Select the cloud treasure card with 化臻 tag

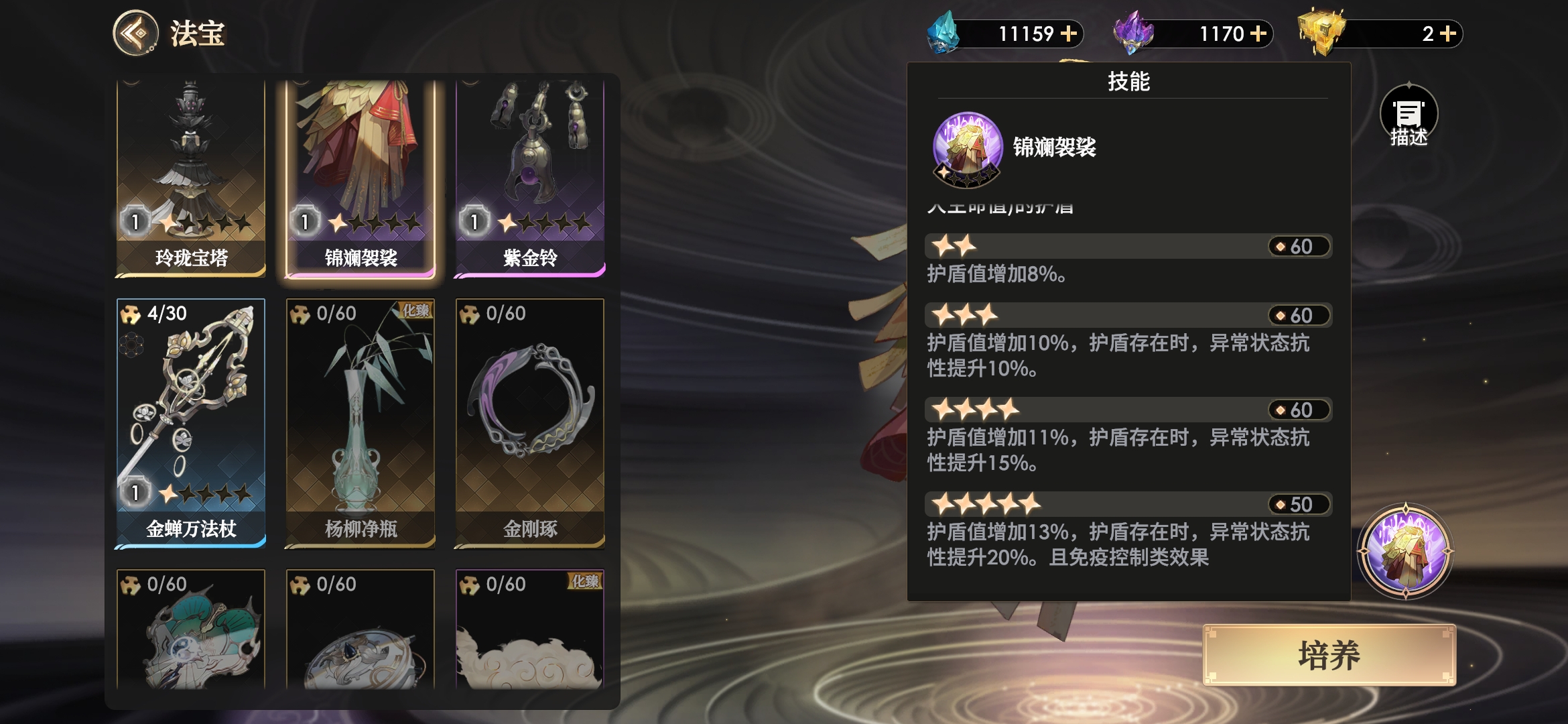point(530,629)
